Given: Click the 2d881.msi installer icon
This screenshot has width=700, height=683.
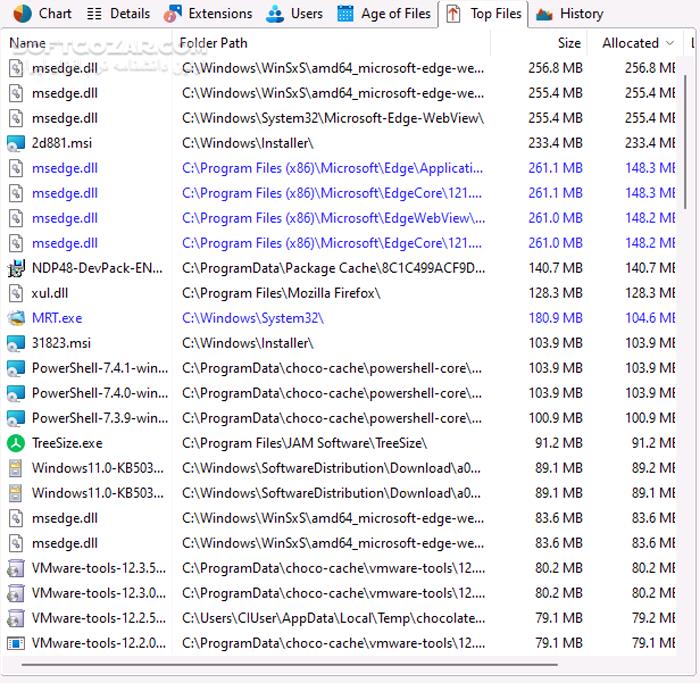Looking at the screenshot, I should point(16,143).
